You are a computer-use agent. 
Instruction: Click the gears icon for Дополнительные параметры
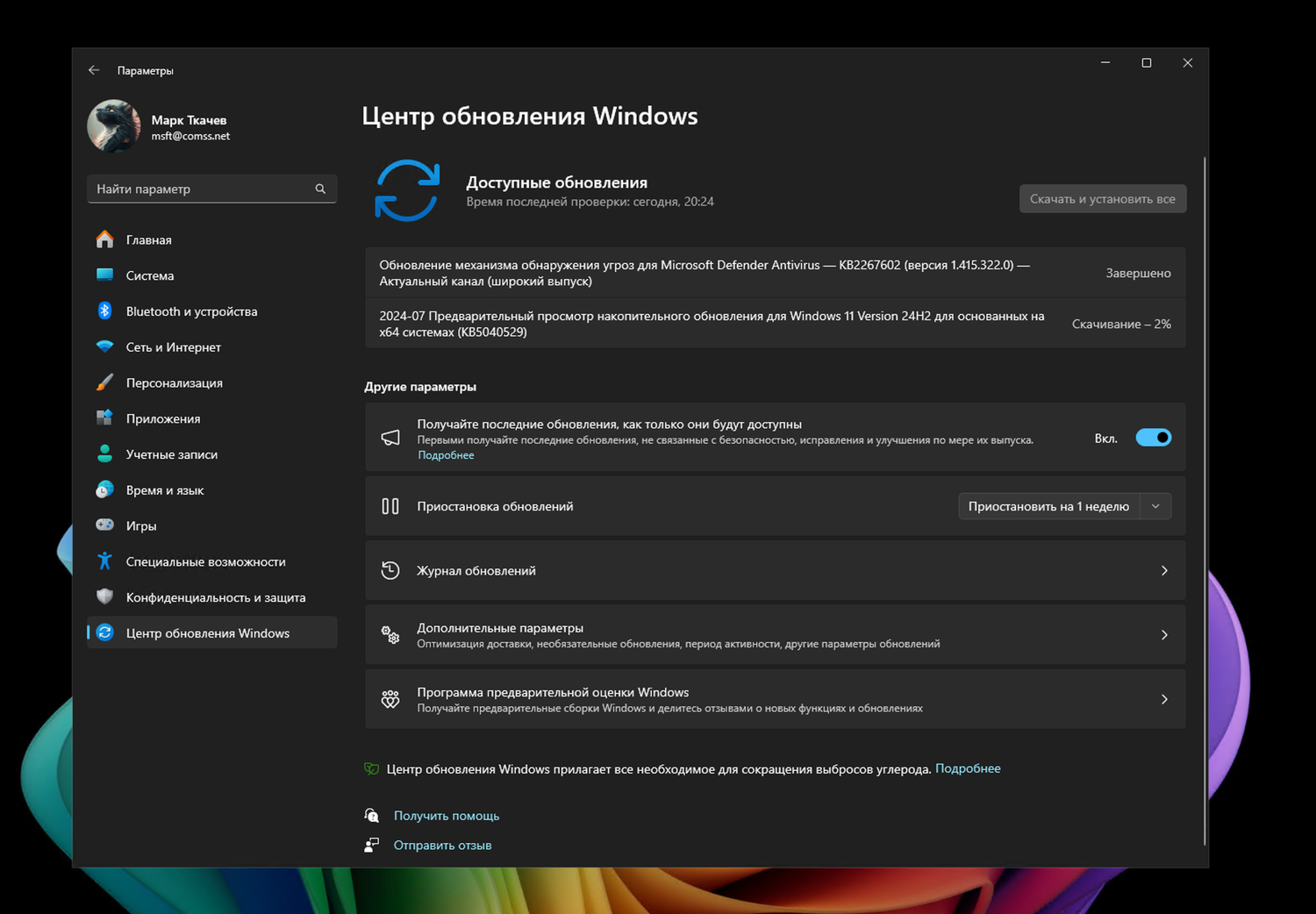pyautogui.click(x=390, y=635)
